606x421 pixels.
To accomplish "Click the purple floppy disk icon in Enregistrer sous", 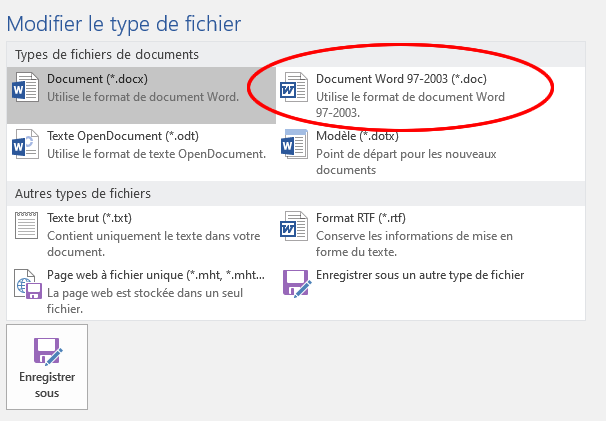I will 48,351.
